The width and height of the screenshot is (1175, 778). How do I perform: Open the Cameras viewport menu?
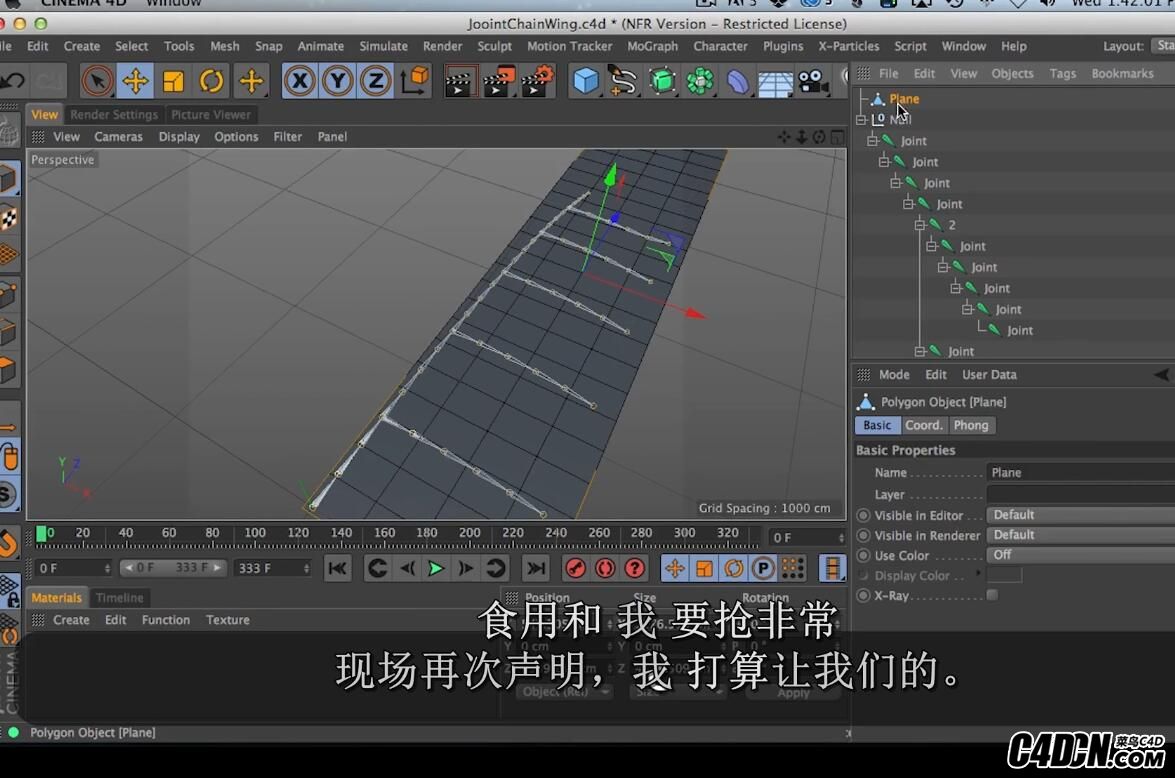pyautogui.click(x=118, y=136)
